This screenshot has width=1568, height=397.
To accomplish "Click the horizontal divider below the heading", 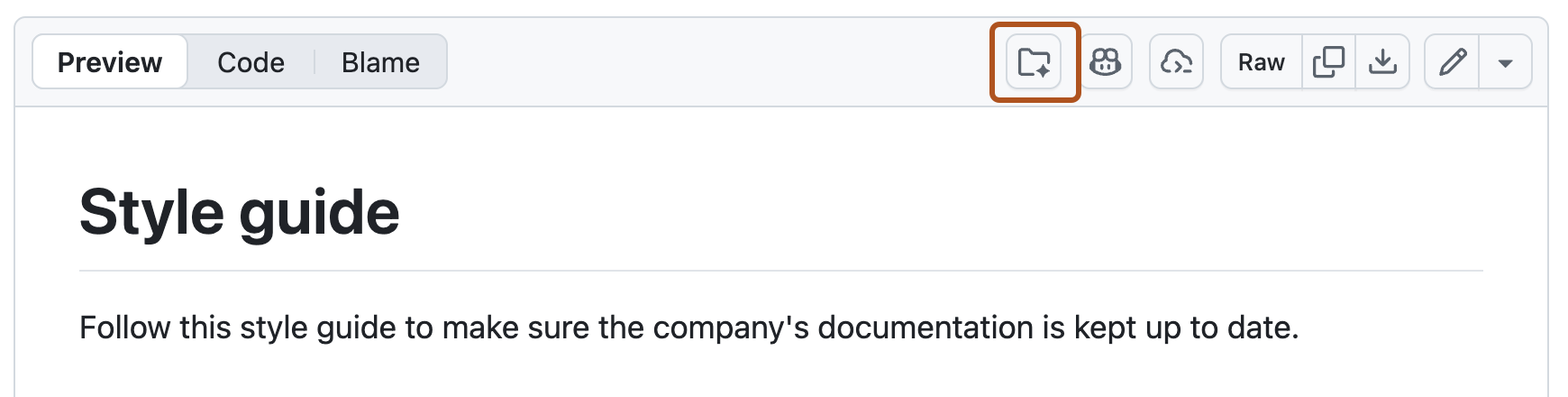I will tap(780, 271).
